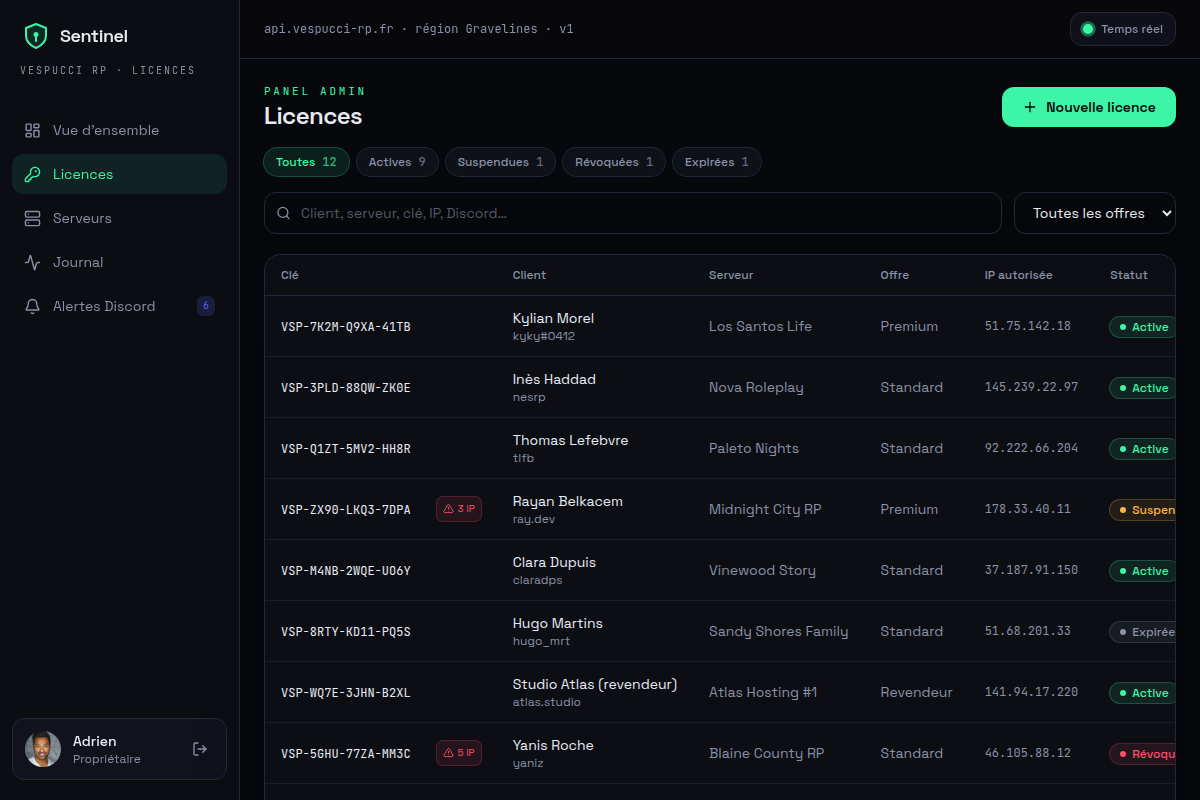This screenshot has height=800, width=1200.
Task: Filter by Suspendues licences
Action: 500,162
